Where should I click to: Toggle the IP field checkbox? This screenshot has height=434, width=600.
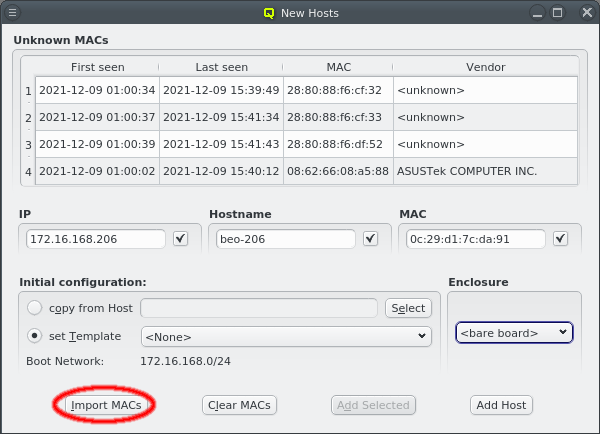pyautogui.click(x=180, y=239)
